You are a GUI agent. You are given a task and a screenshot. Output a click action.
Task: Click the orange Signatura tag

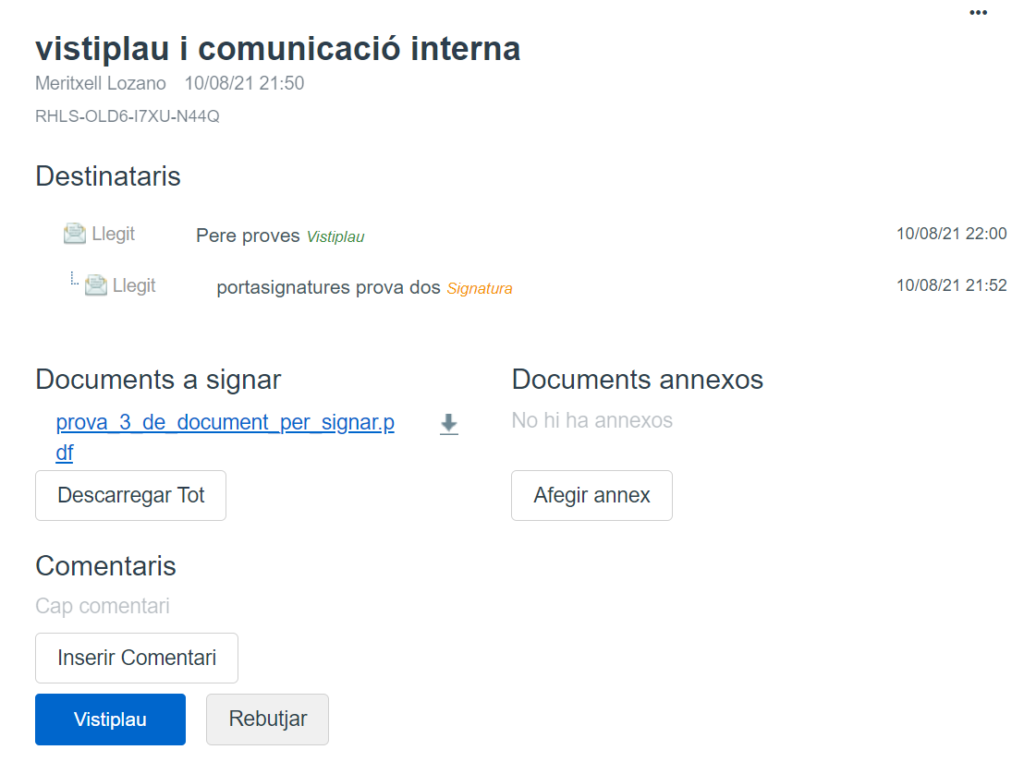479,289
